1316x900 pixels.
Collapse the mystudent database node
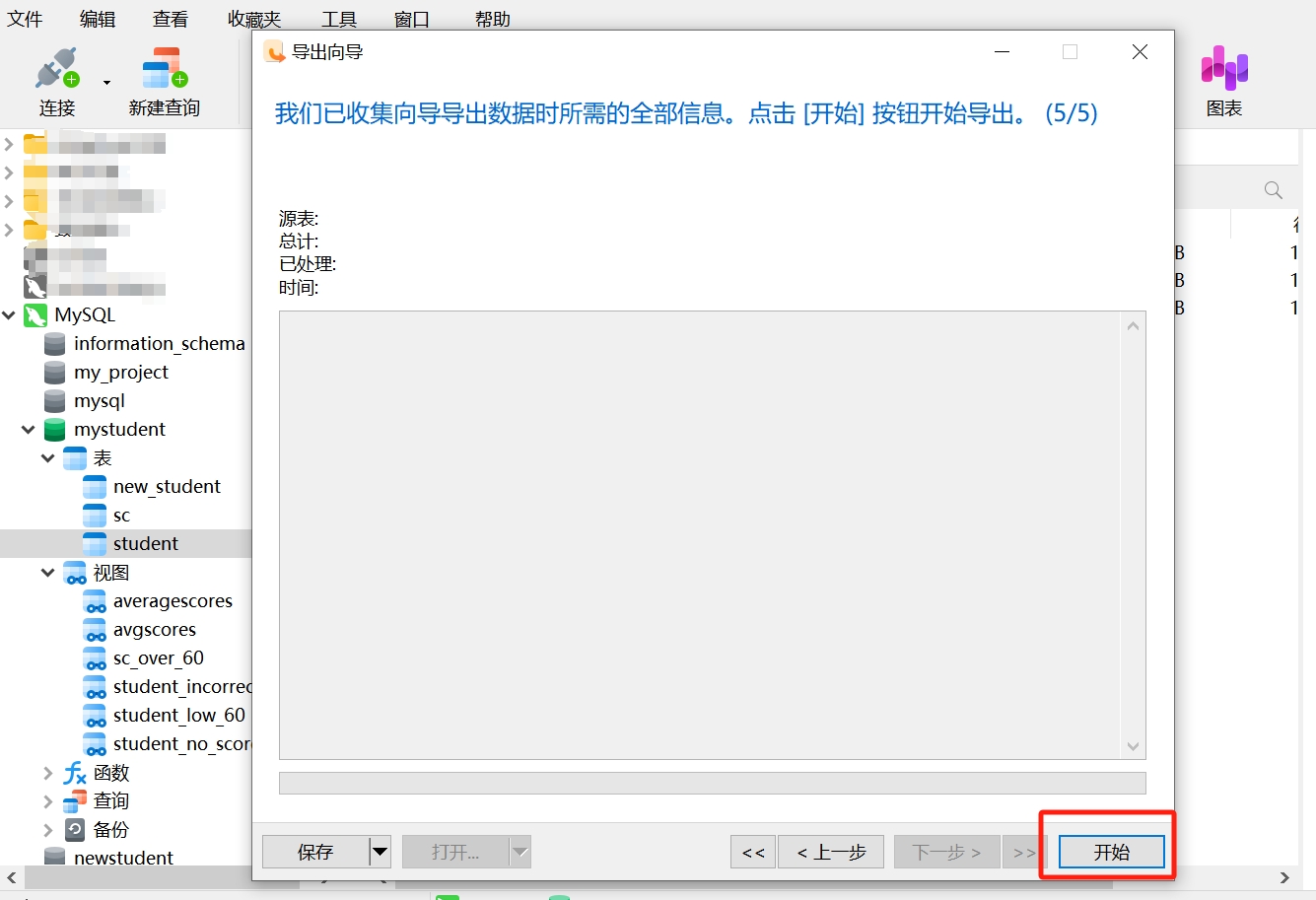coord(29,430)
